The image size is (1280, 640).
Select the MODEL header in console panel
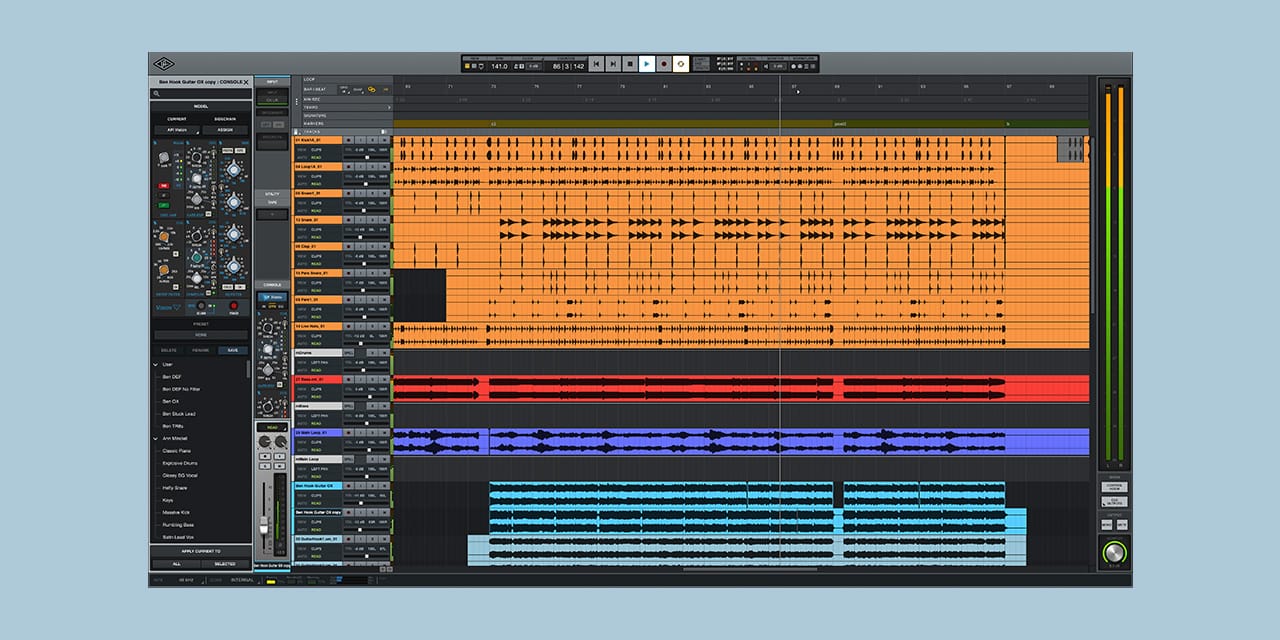pos(200,106)
